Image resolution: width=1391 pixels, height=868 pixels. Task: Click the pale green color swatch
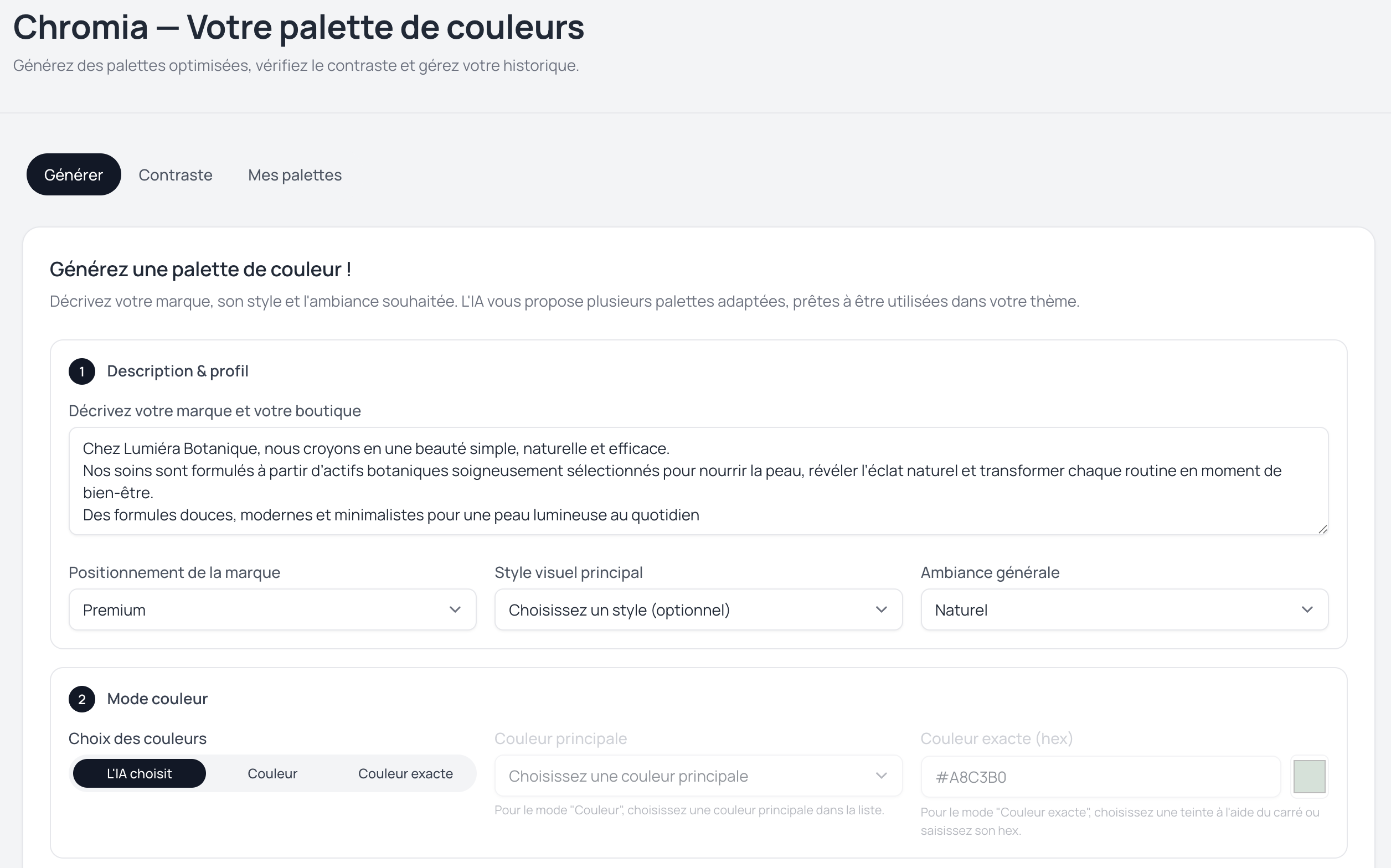click(1309, 776)
